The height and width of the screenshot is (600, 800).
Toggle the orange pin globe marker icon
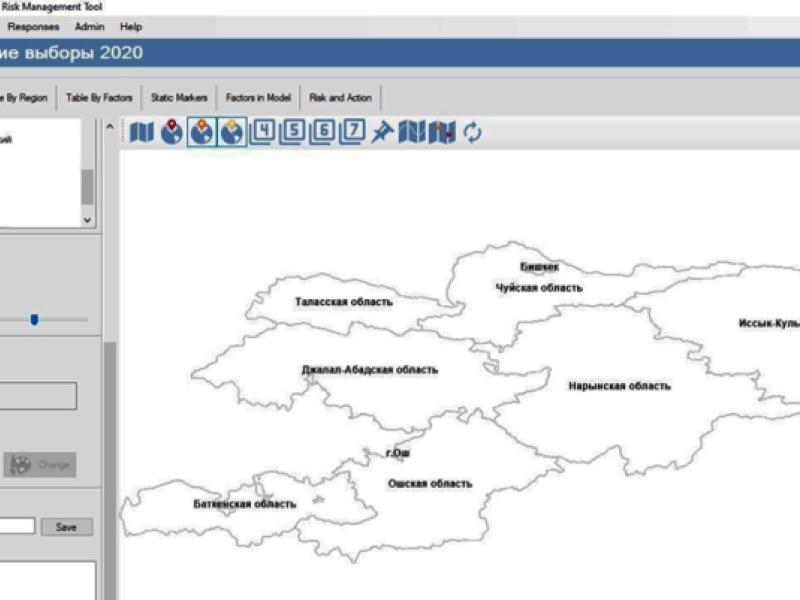click(x=202, y=132)
